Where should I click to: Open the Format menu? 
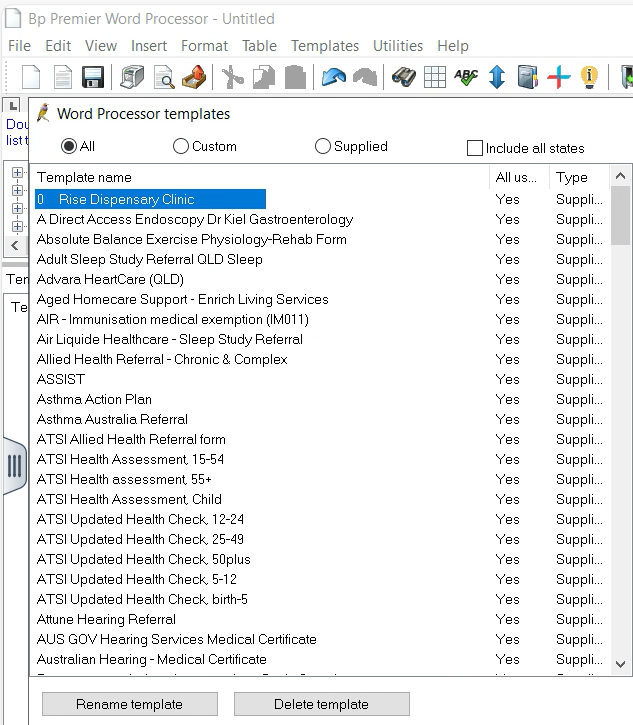point(204,46)
